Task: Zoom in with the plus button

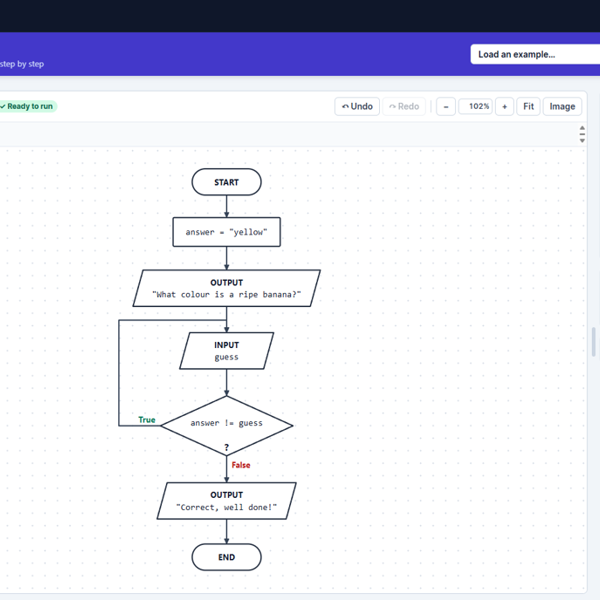Action: [x=504, y=106]
